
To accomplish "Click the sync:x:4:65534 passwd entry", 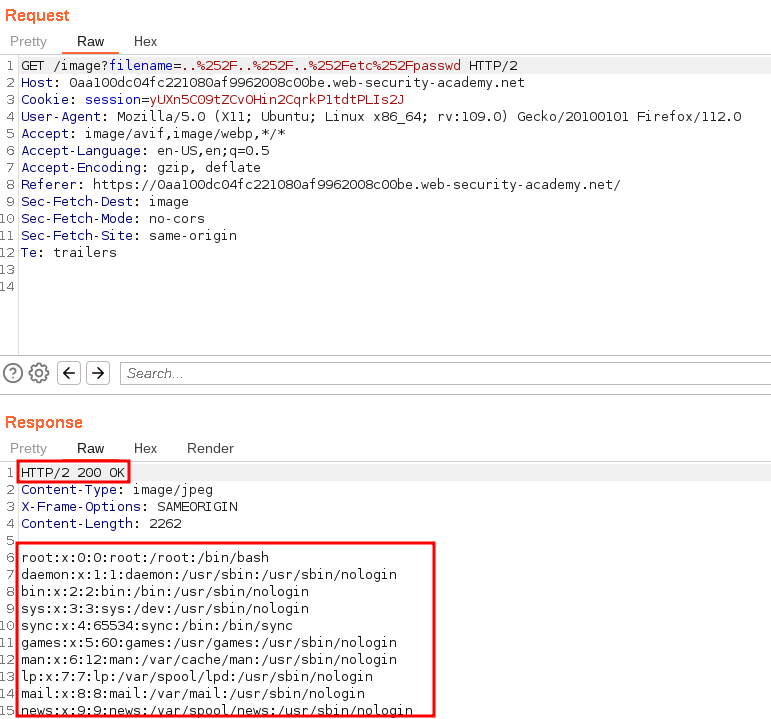I will point(157,626).
